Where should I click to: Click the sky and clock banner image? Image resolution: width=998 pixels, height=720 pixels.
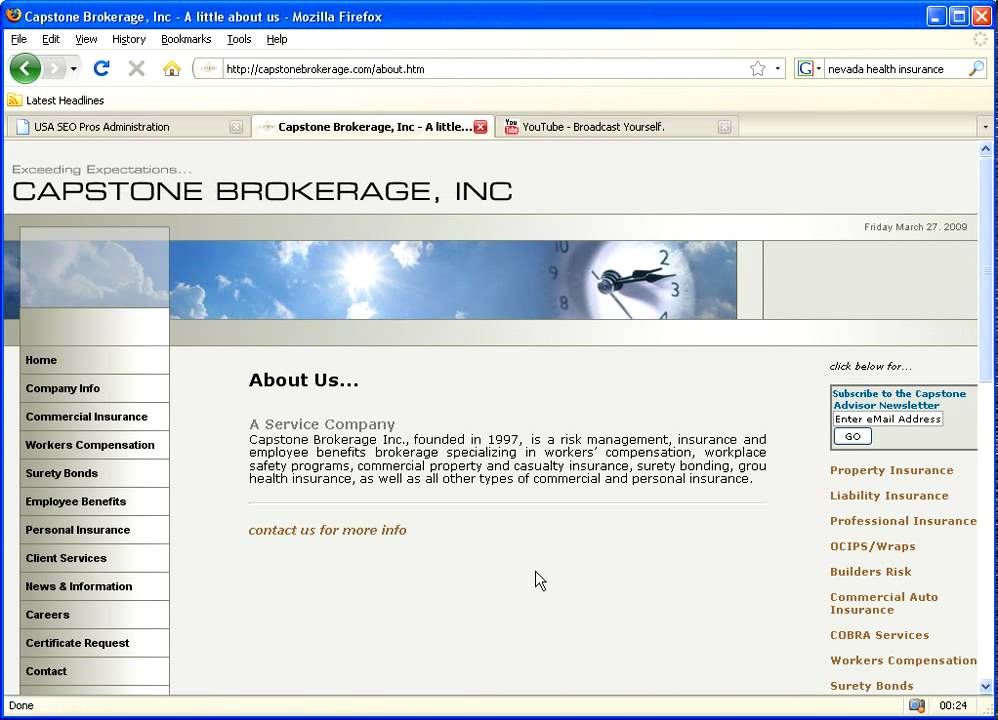453,279
